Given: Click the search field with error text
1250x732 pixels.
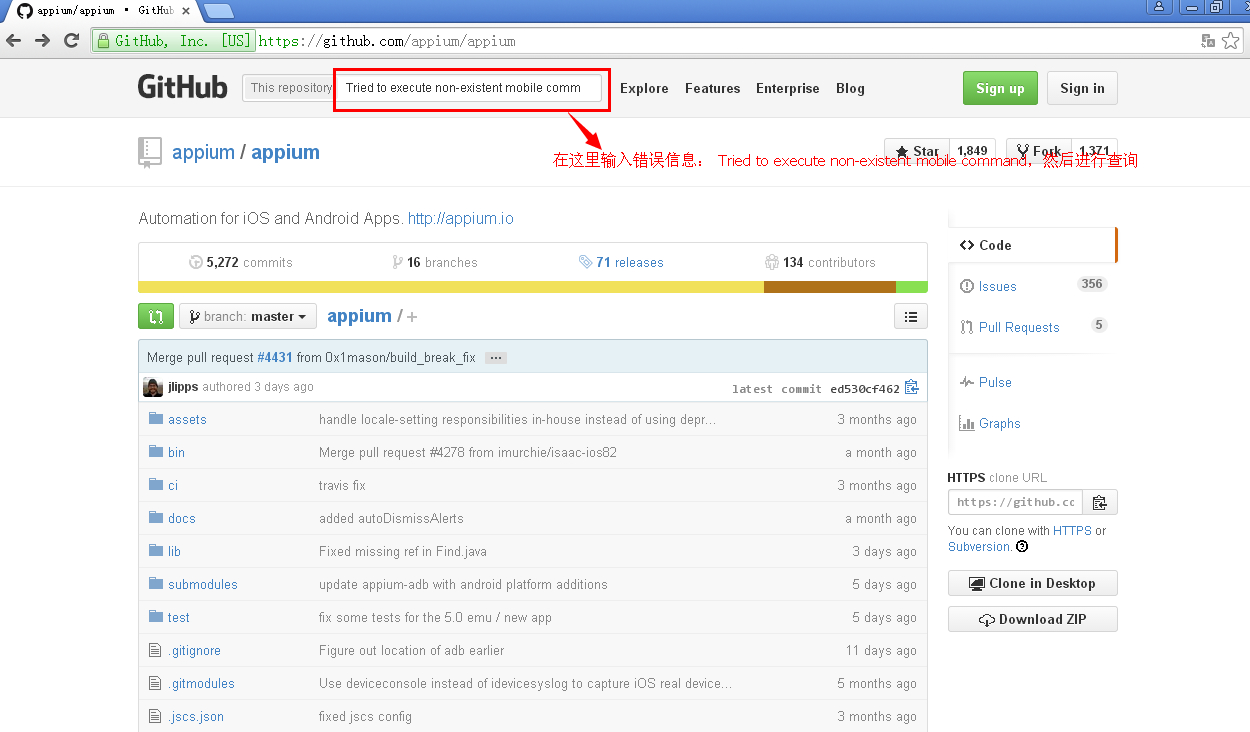Looking at the screenshot, I should pyautogui.click(x=470, y=88).
